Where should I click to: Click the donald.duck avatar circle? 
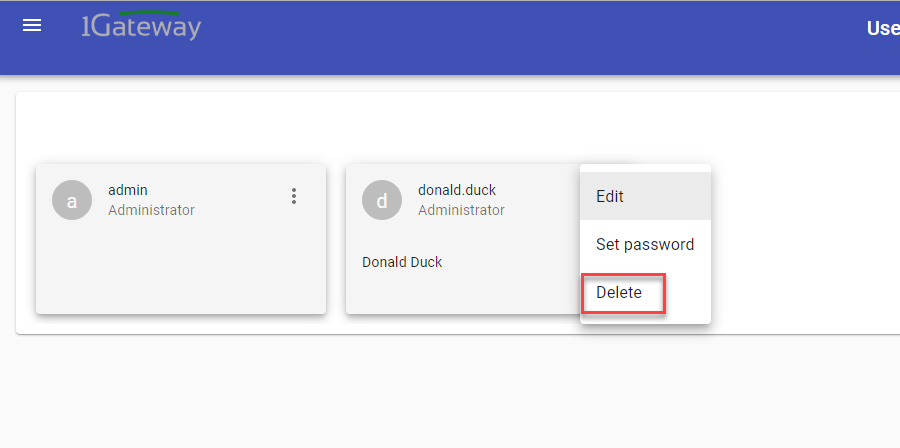point(381,200)
